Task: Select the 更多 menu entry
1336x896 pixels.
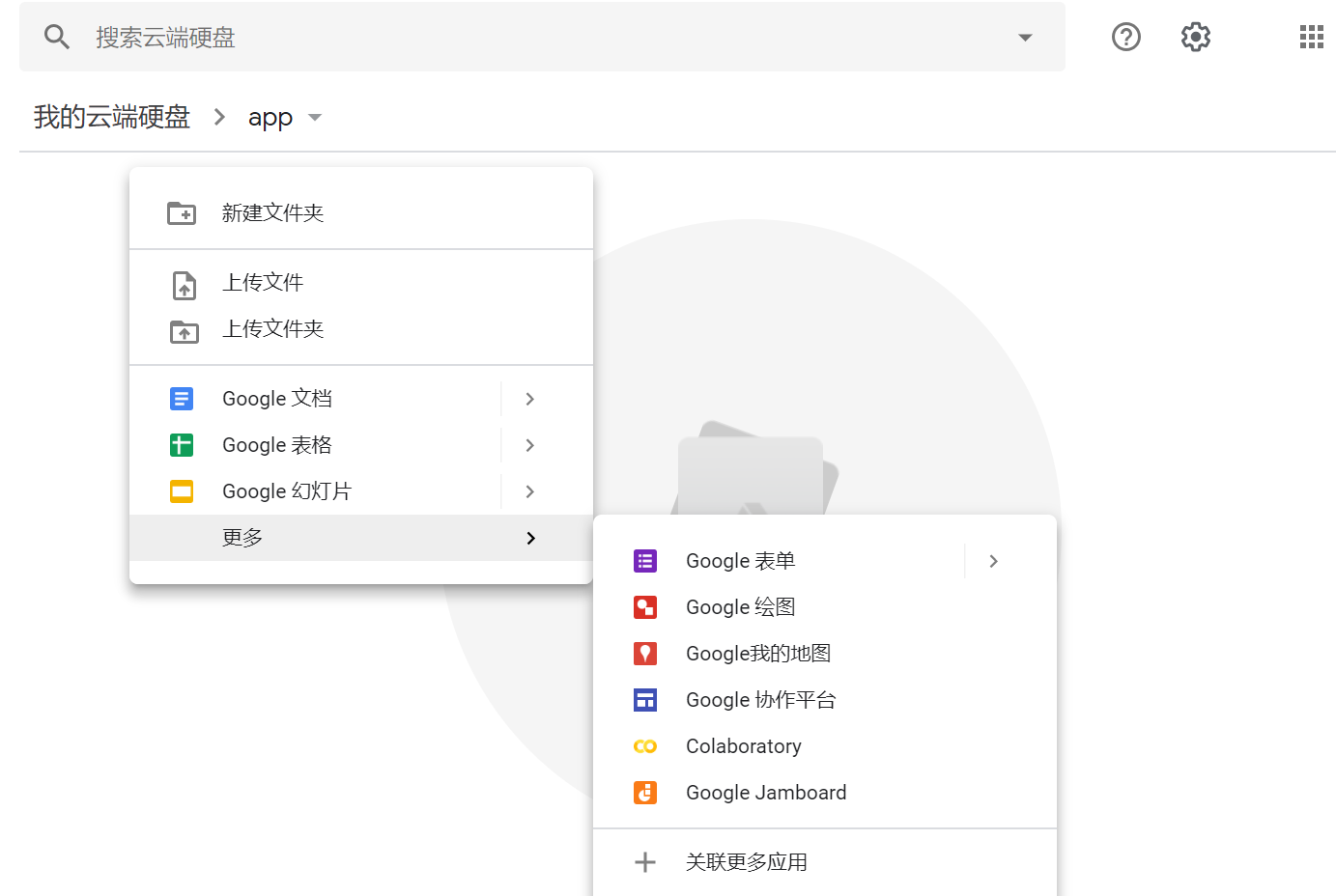Action: pos(361,538)
